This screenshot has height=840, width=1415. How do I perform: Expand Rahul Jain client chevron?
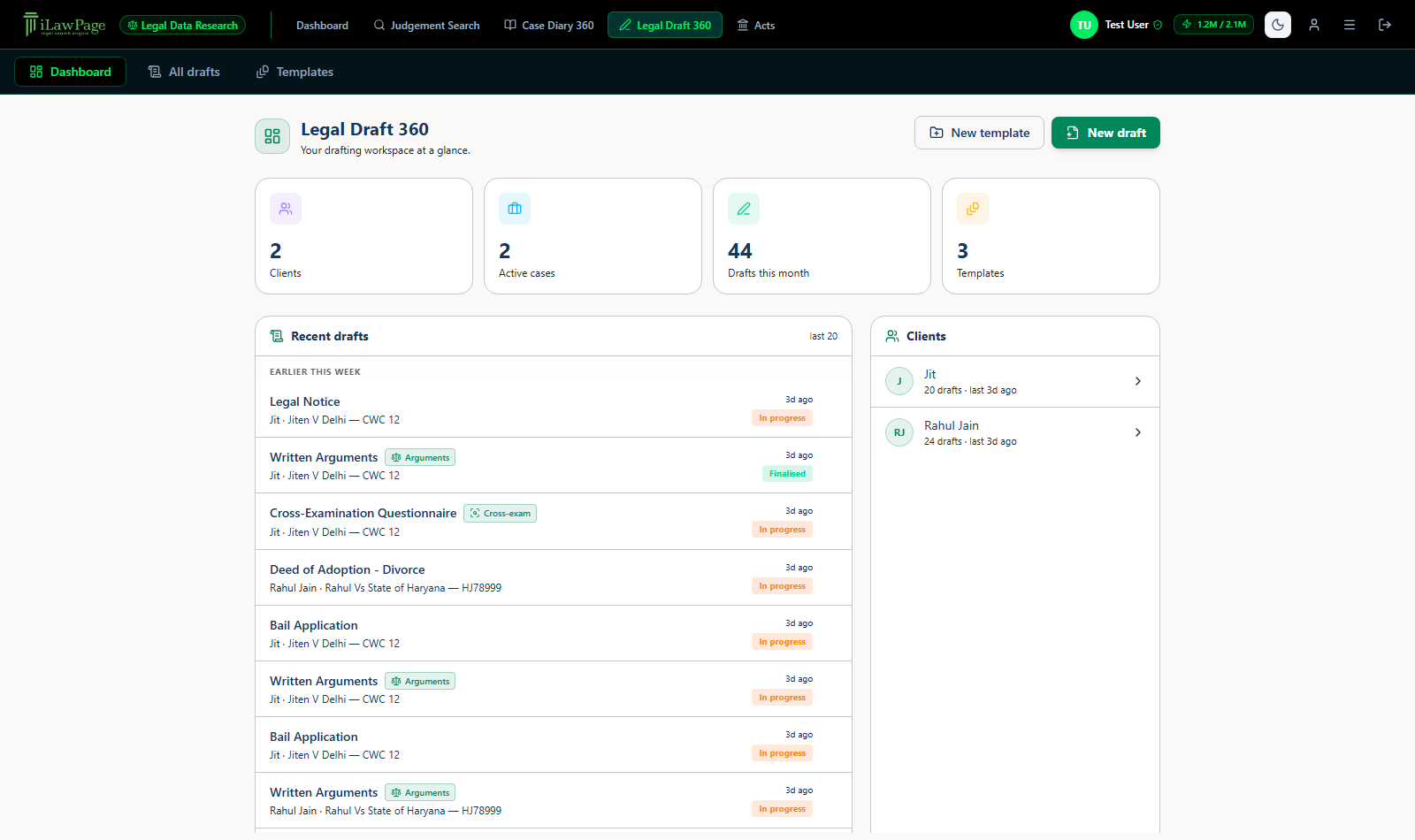tap(1138, 432)
